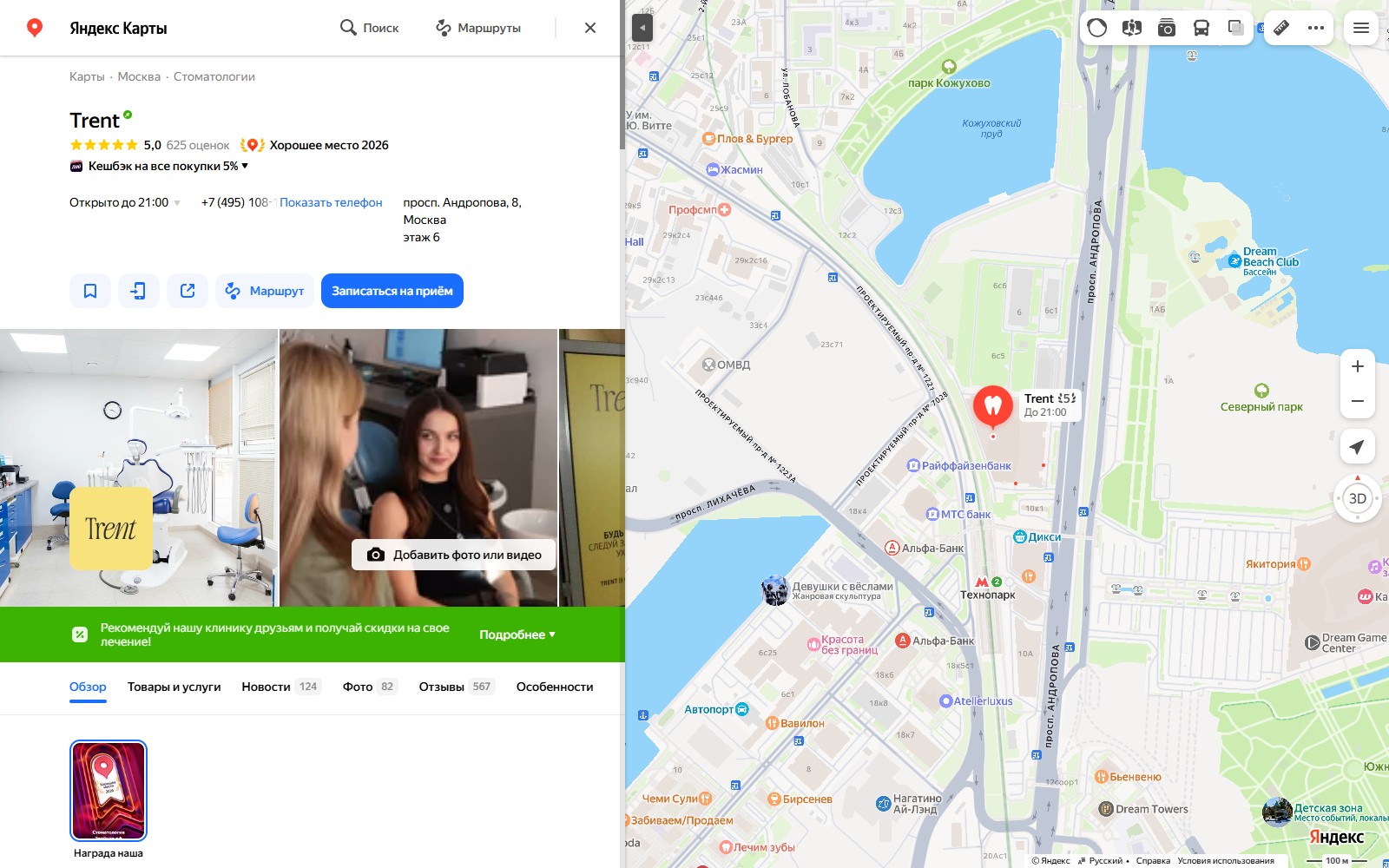The width and height of the screenshot is (1389, 868).
Task: Toggle street panoramas layer
Action: tap(1132, 28)
